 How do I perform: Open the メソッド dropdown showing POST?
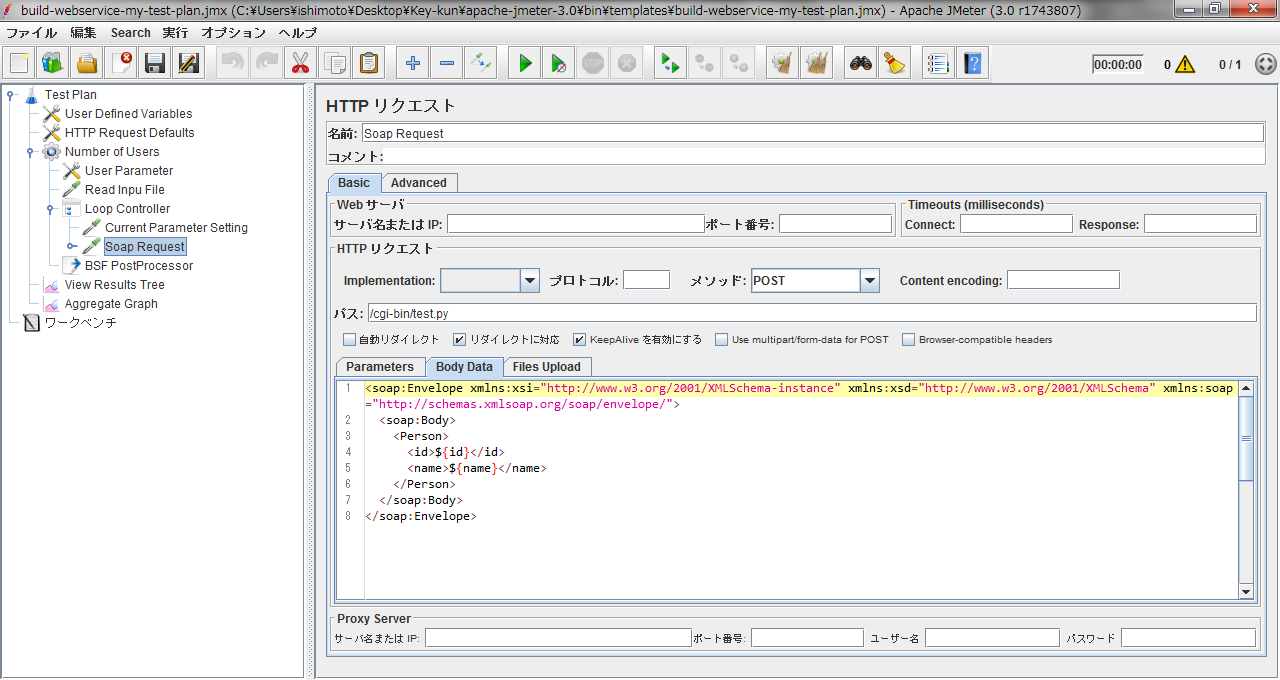(x=869, y=281)
